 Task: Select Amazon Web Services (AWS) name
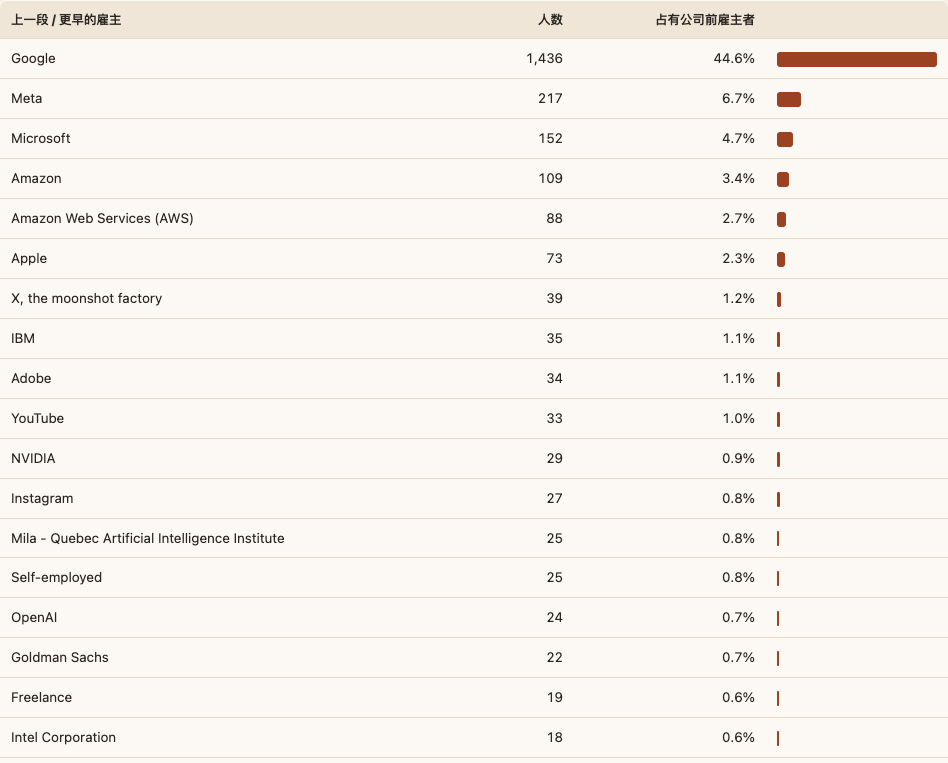pyautogui.click(x=102, y=218)
